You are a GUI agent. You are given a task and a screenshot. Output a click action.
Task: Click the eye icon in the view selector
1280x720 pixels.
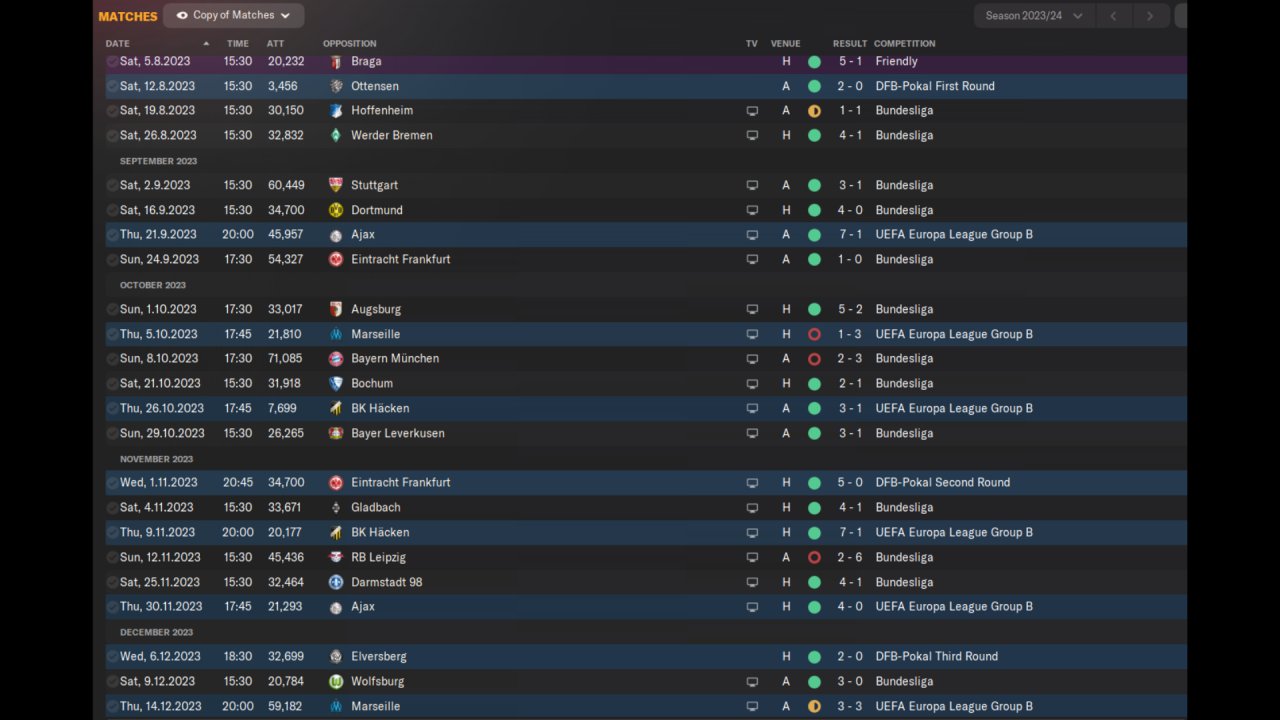click(x=182, y=16)
